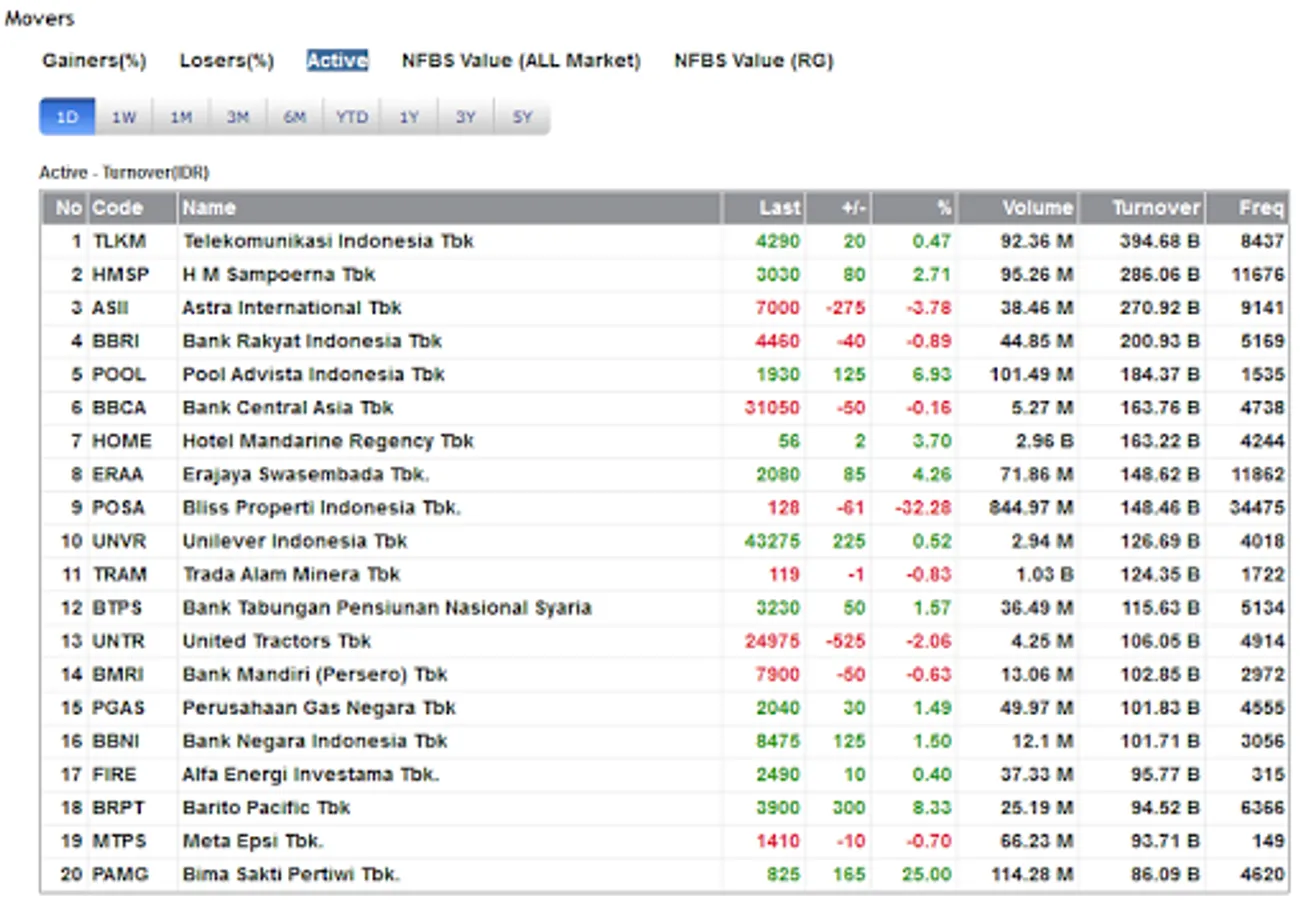The height and width of the screenshot is (900, 1305).
Task: Sort by Turnover column header
Action: [1143, 208]
